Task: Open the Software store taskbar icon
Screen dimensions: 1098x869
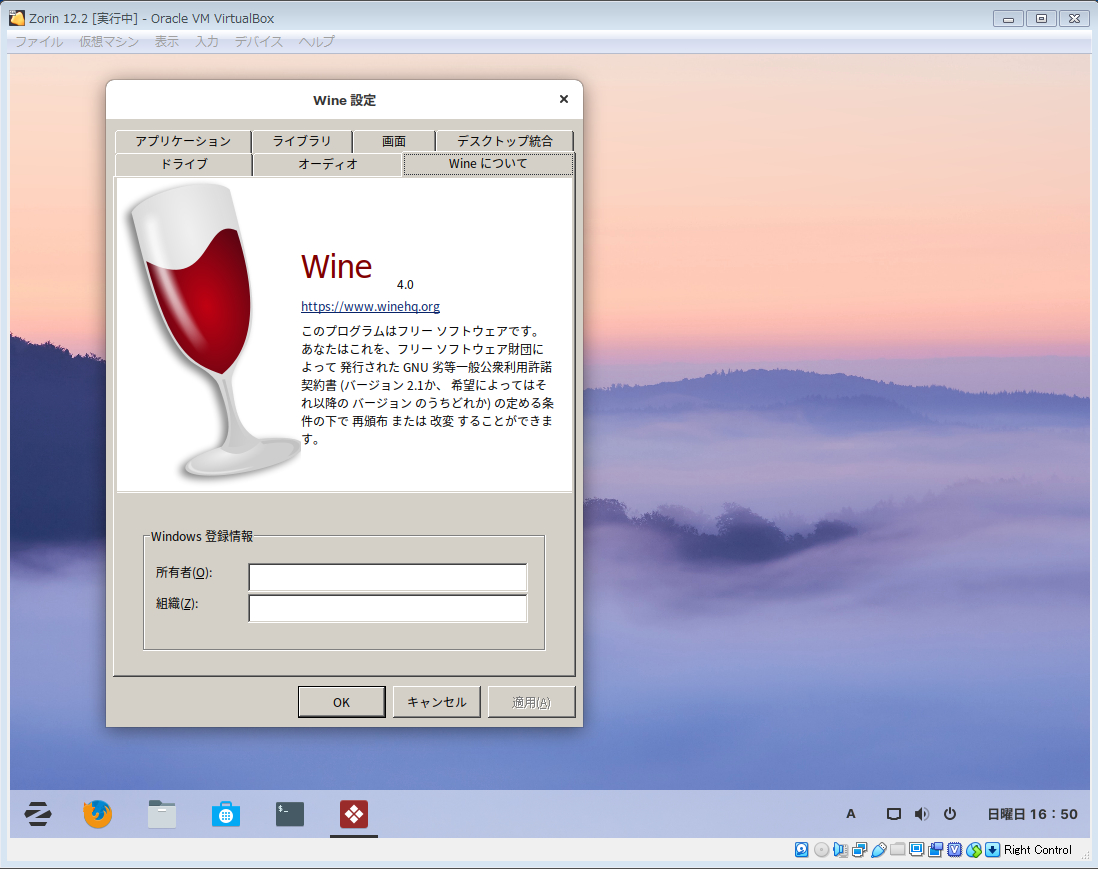Action: pos(225,814)
